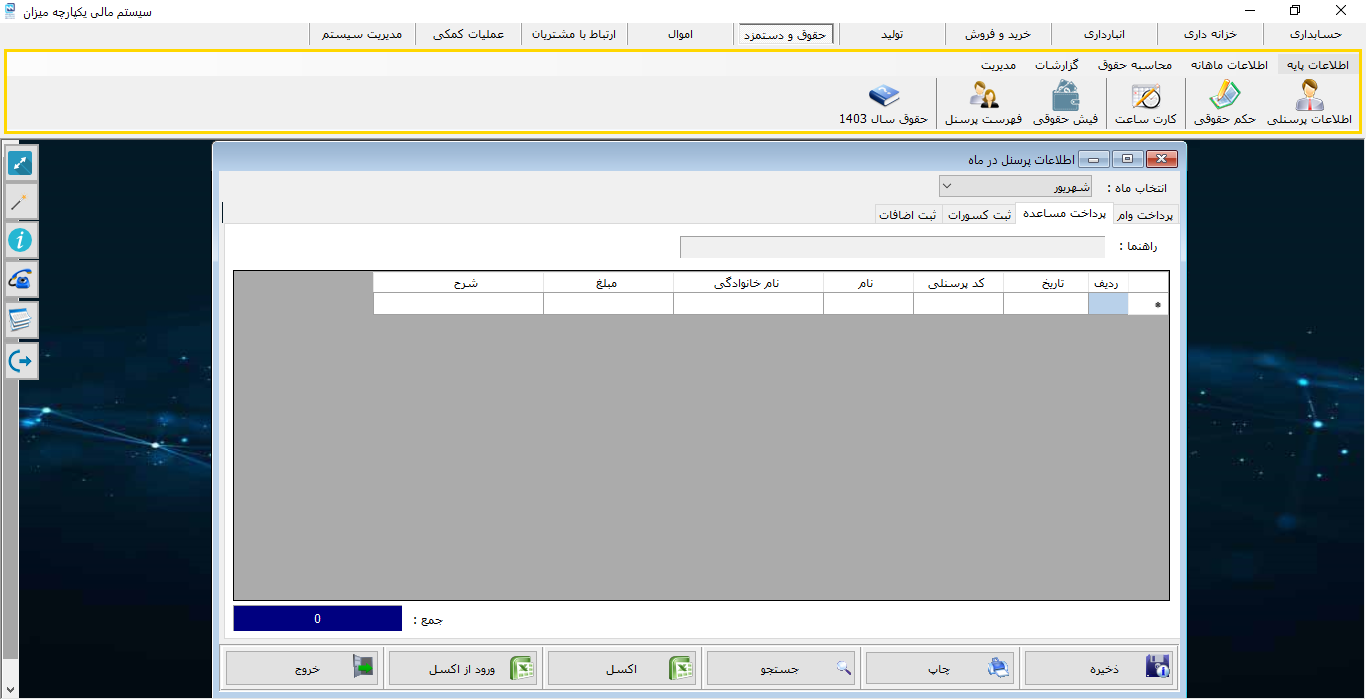Viewport: 1366px width, 699px height.
Task: Click ورود از اکسل import button
Action: pos(462,668)
